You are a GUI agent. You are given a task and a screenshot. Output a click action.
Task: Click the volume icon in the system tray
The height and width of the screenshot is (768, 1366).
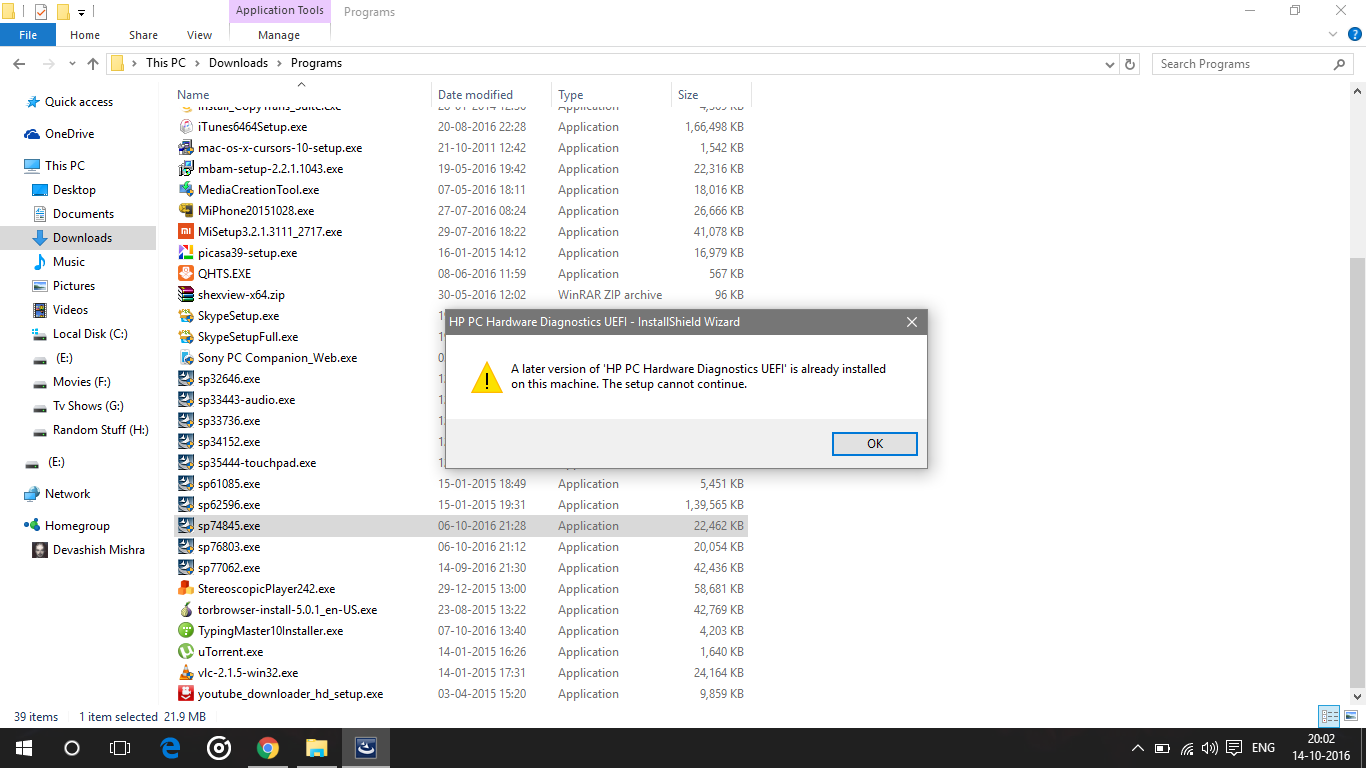coord(1210,748)
